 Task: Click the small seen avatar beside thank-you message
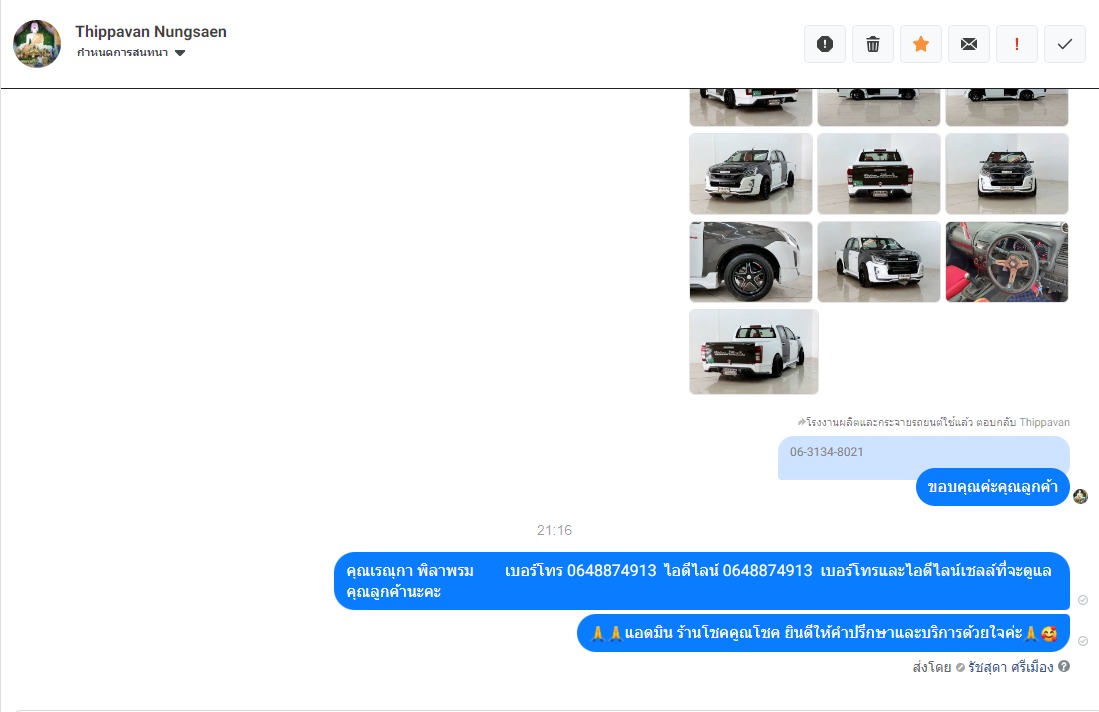coord(1081,496)
